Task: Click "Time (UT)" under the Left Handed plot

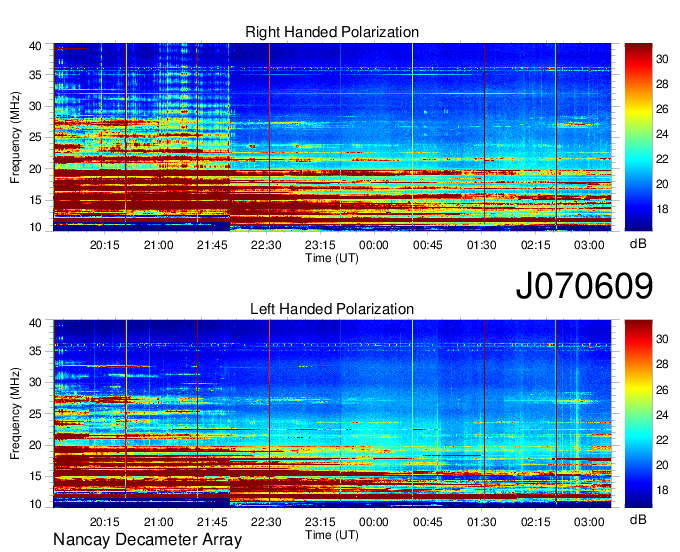Action: (332, 535)
